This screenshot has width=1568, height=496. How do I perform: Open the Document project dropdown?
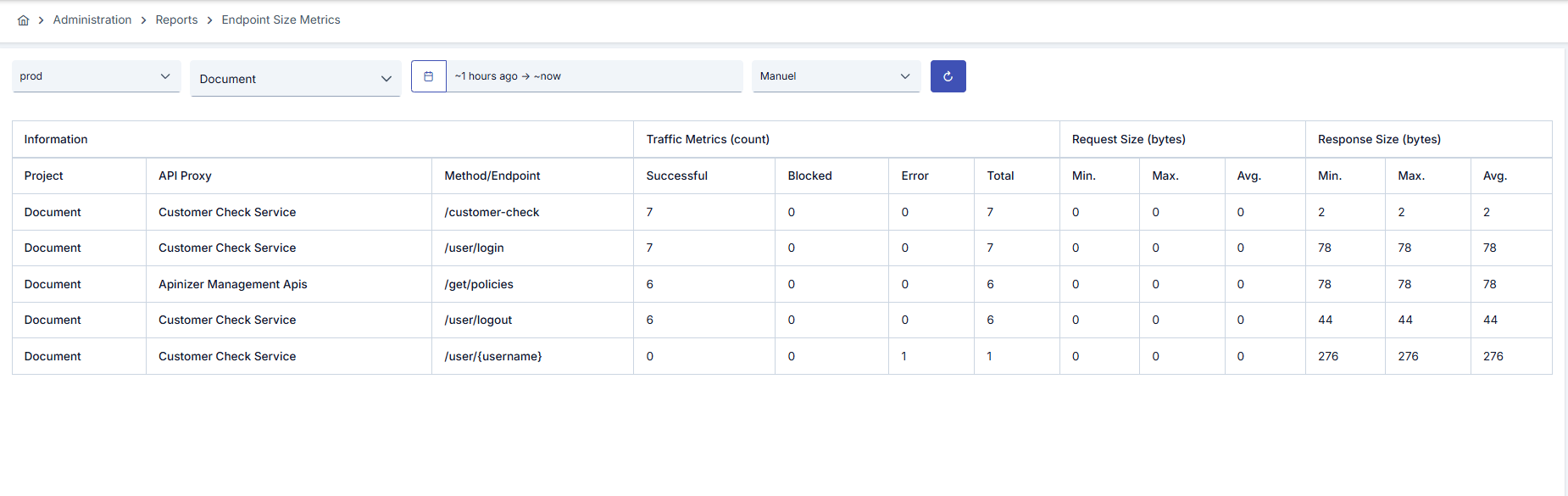296,79
